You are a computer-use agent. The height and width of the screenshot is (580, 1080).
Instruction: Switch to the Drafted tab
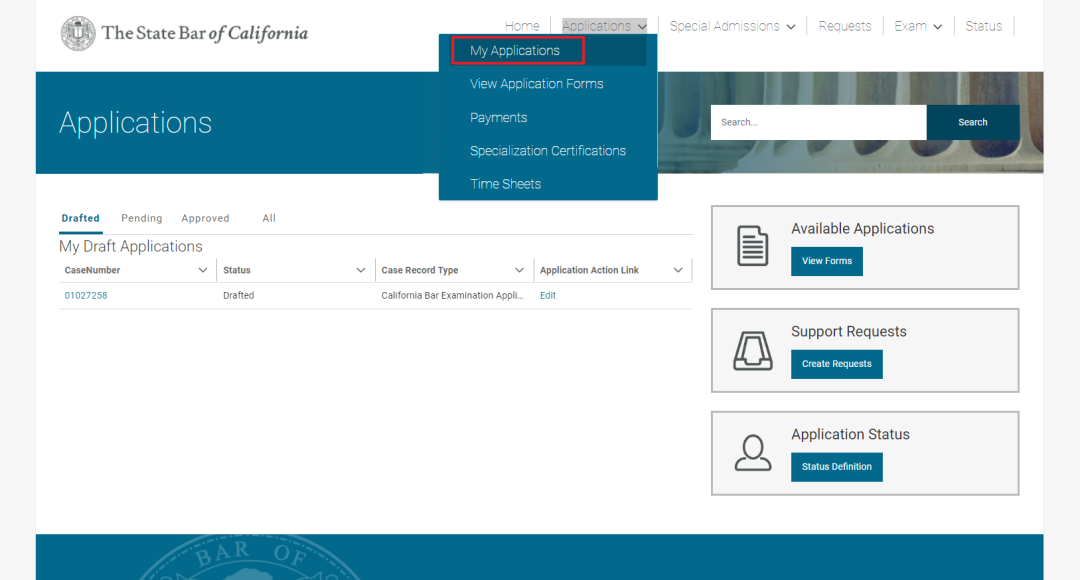[81, 218]
